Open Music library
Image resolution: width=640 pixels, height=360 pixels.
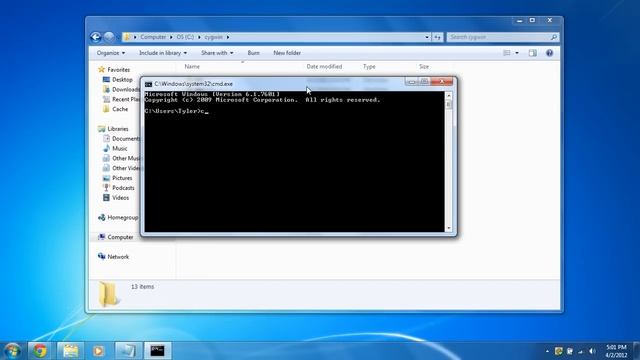point(115,149)
